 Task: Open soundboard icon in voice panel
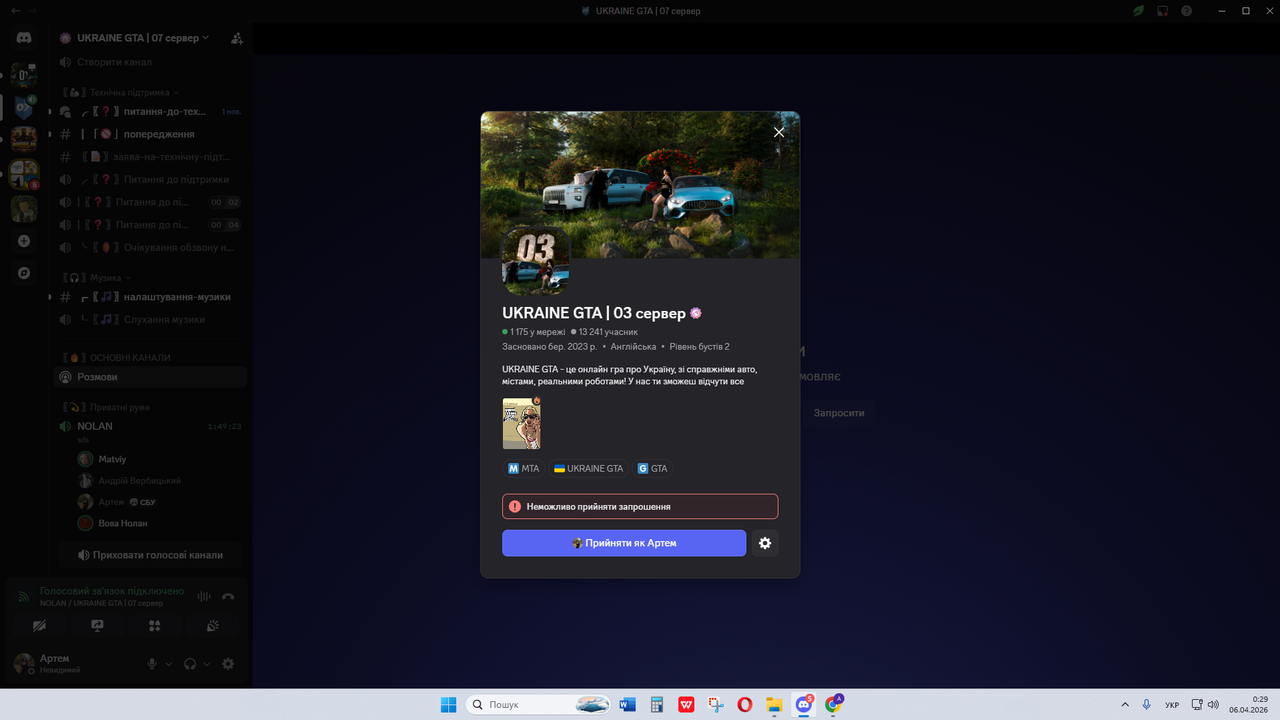point(213,626)
